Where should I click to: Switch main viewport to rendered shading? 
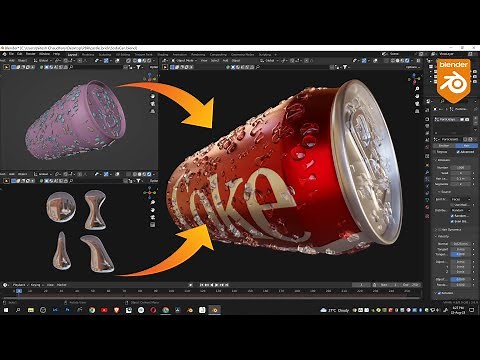point(407,61)
